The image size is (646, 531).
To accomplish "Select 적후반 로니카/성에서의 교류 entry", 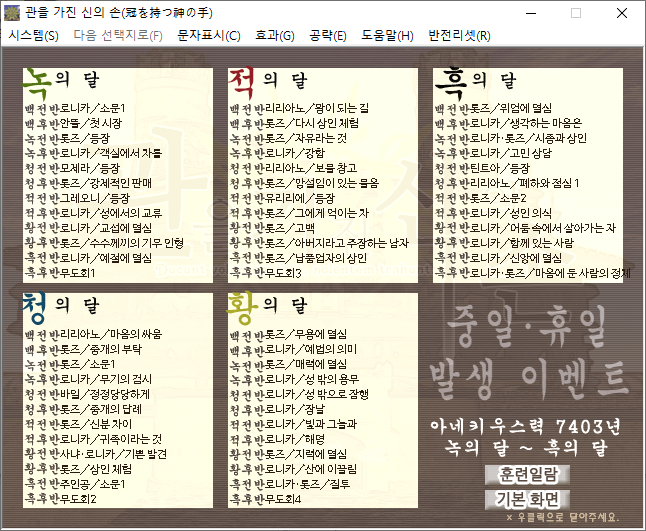I will click(x=93, y=213).
